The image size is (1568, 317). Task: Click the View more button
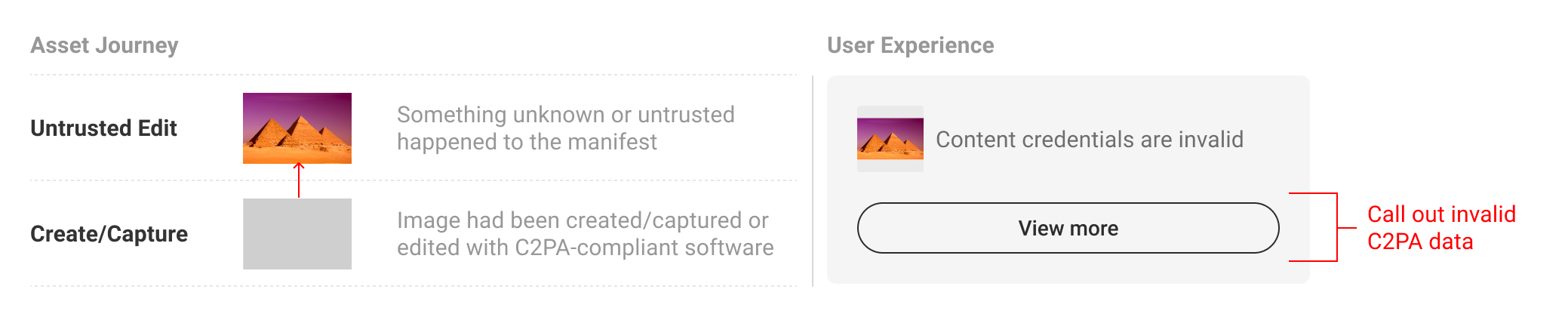point(1068,228)
